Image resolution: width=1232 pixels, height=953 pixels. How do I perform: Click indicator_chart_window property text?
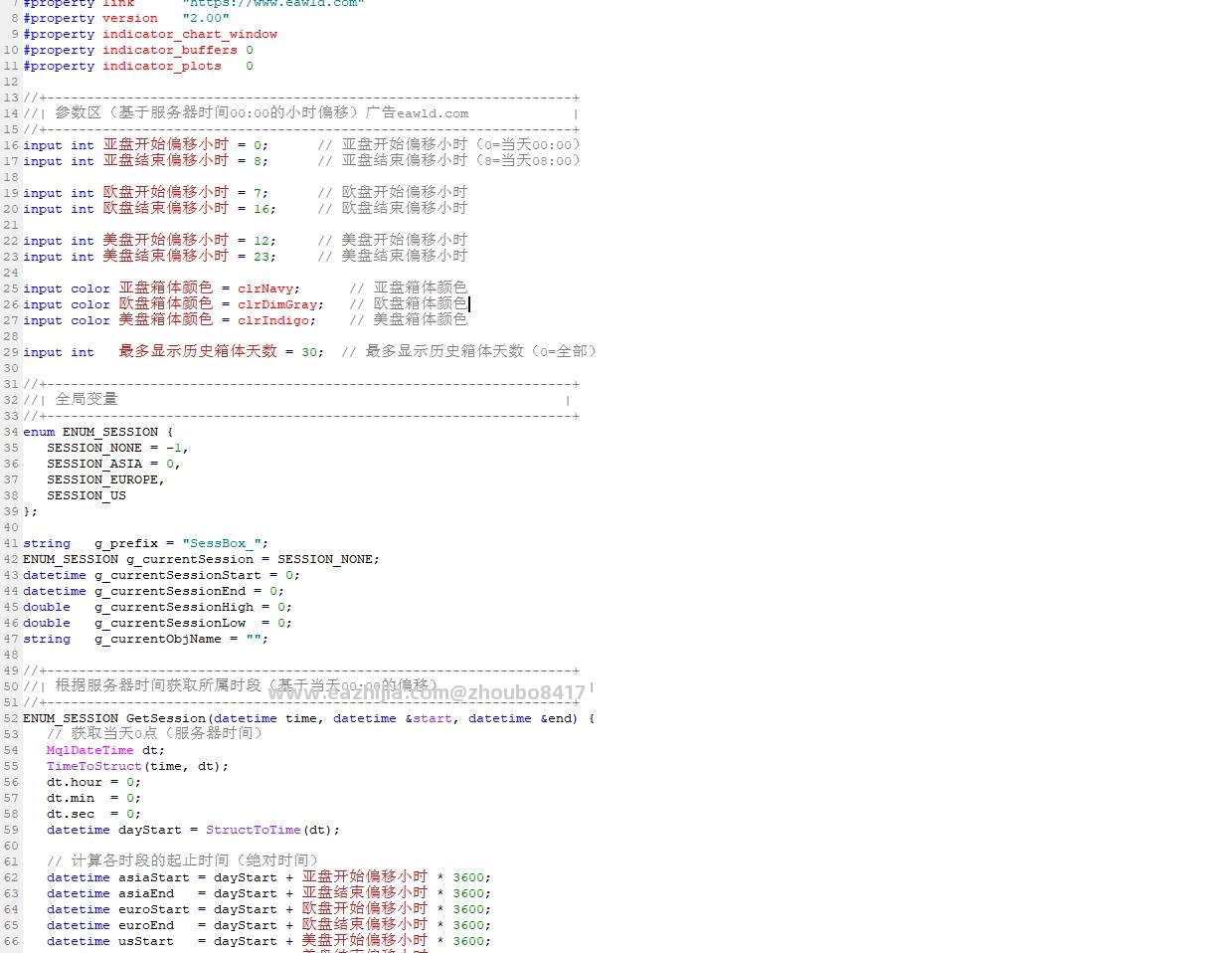(190, 34)
